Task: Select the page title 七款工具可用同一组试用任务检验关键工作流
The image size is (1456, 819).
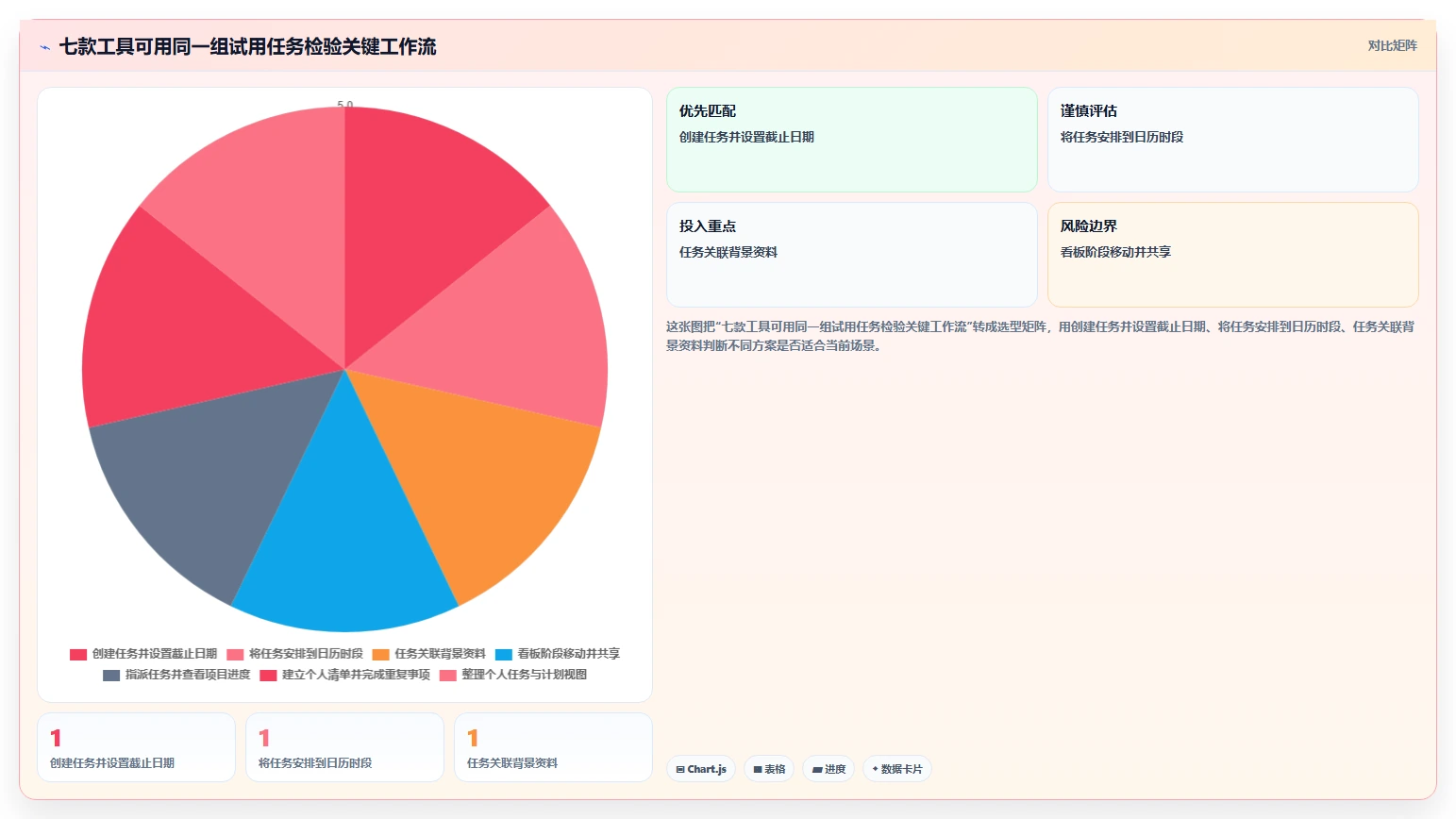Action: tap(247, 46)
